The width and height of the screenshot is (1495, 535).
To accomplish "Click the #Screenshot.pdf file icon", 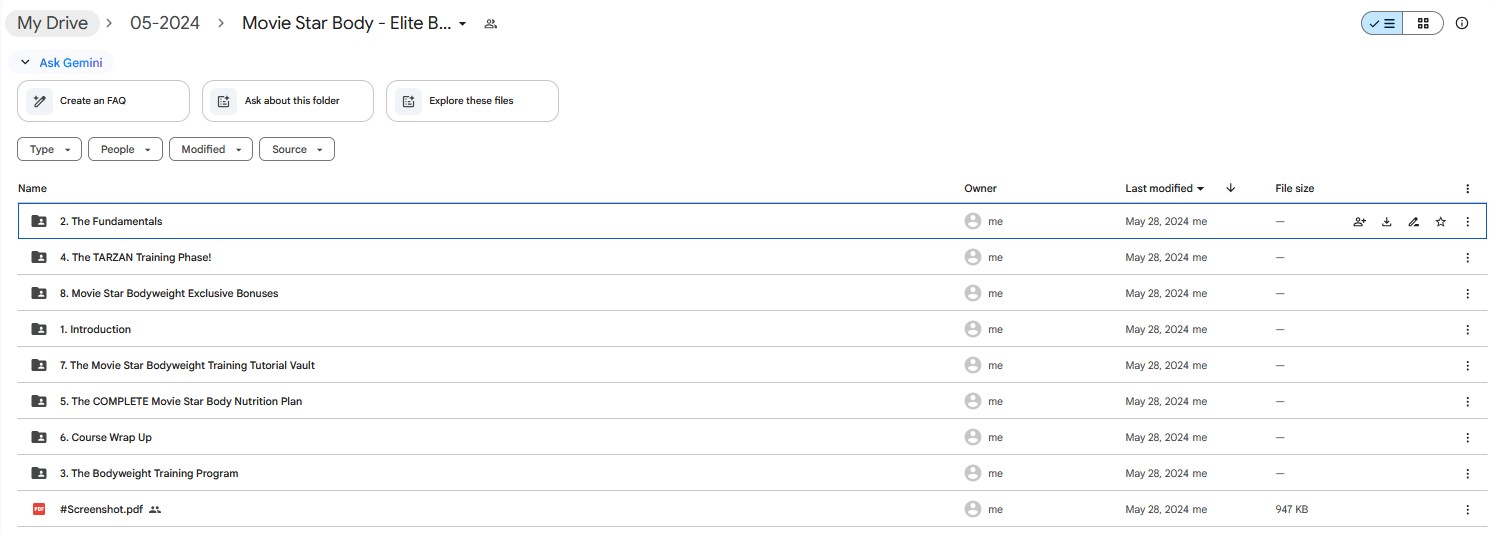I will (x=39, y=509).
